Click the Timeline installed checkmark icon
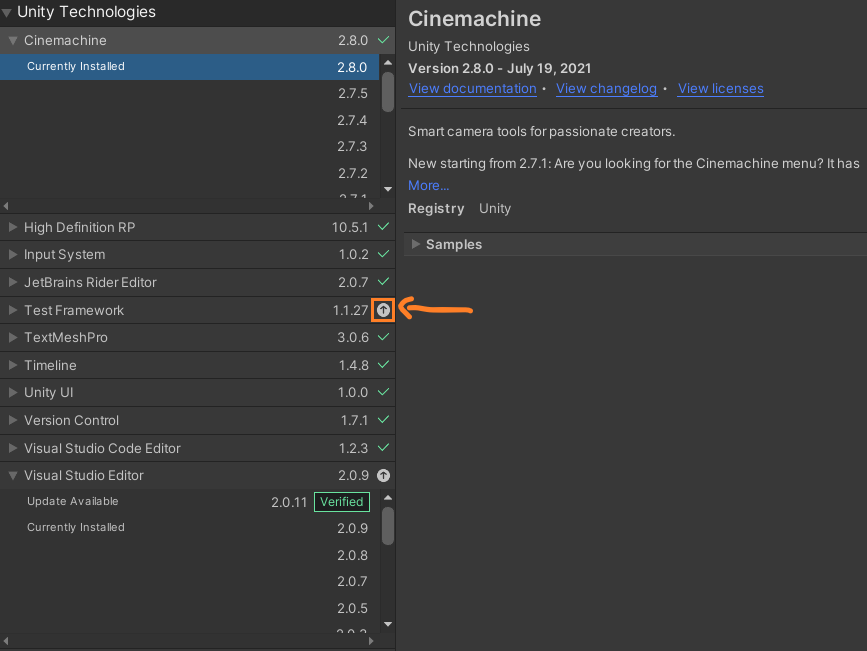Viewport: 867px width, 651px height. click(x=383, y=366)
